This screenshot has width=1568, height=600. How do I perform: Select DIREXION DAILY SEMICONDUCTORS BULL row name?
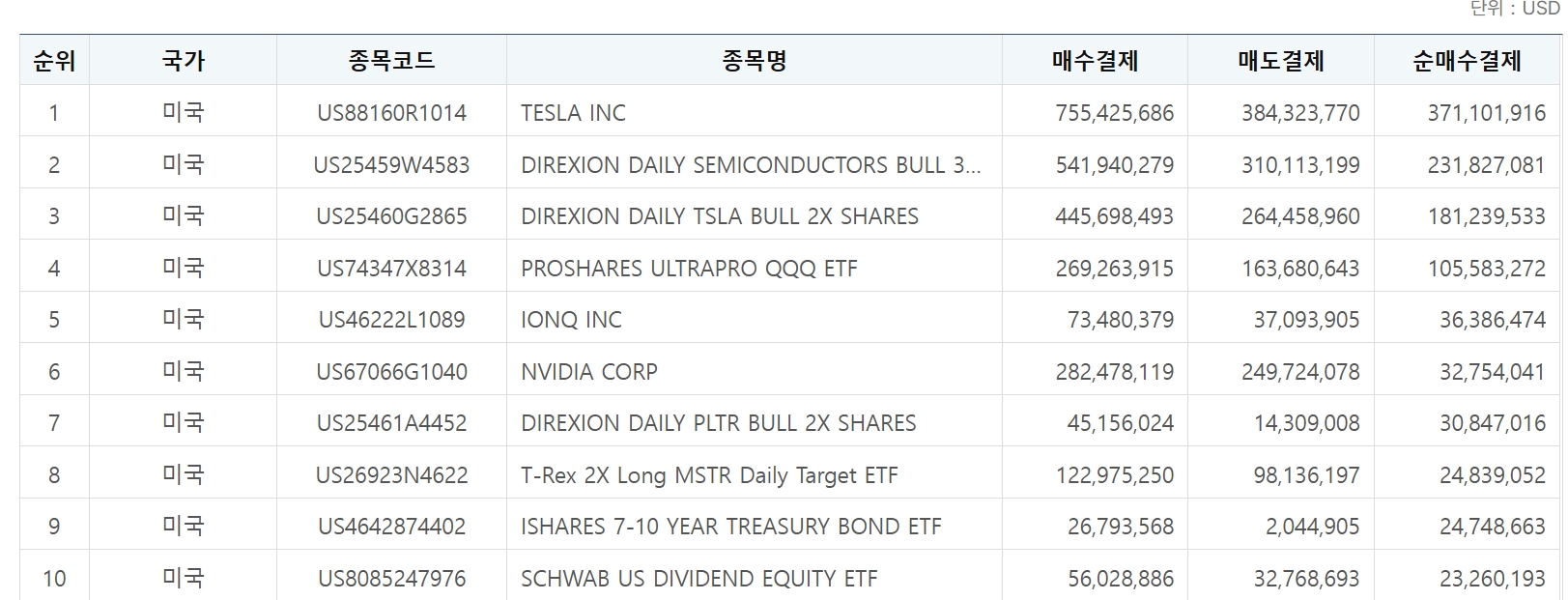[x=751, y=165]
